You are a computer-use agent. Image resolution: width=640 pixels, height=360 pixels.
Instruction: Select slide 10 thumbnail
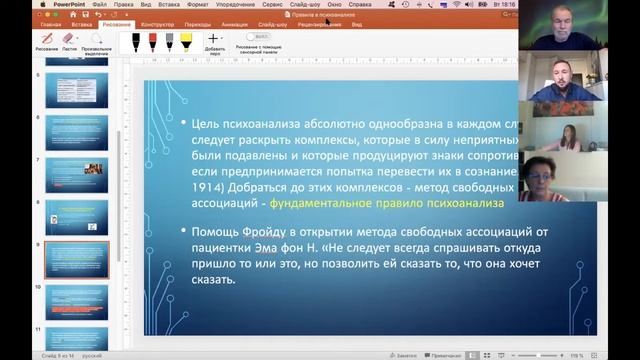(77, 302)
